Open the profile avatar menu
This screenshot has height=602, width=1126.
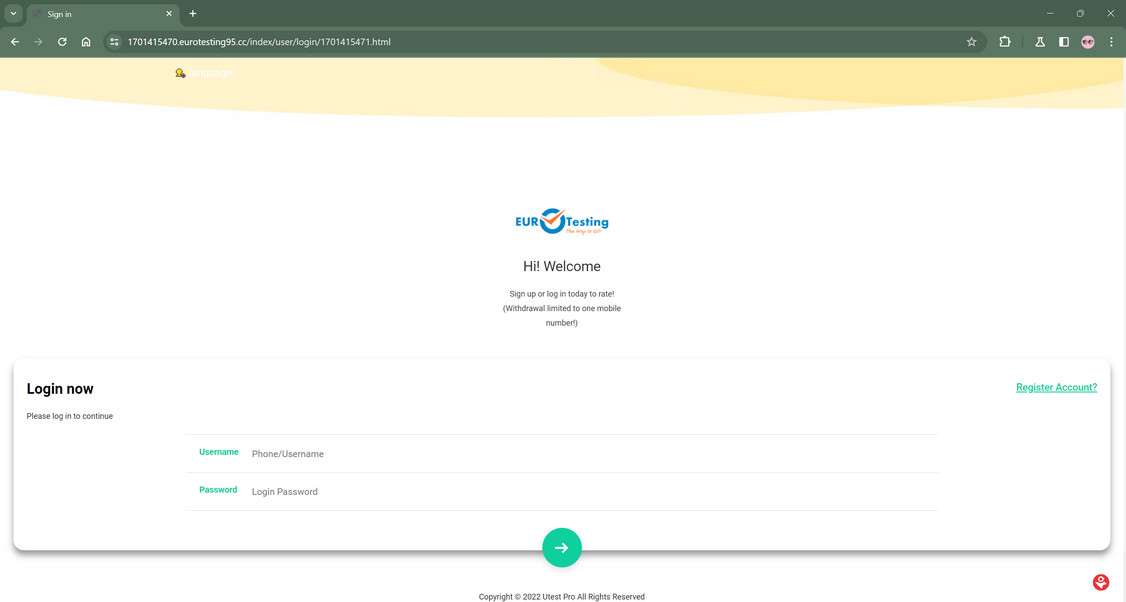(1088, 42)
